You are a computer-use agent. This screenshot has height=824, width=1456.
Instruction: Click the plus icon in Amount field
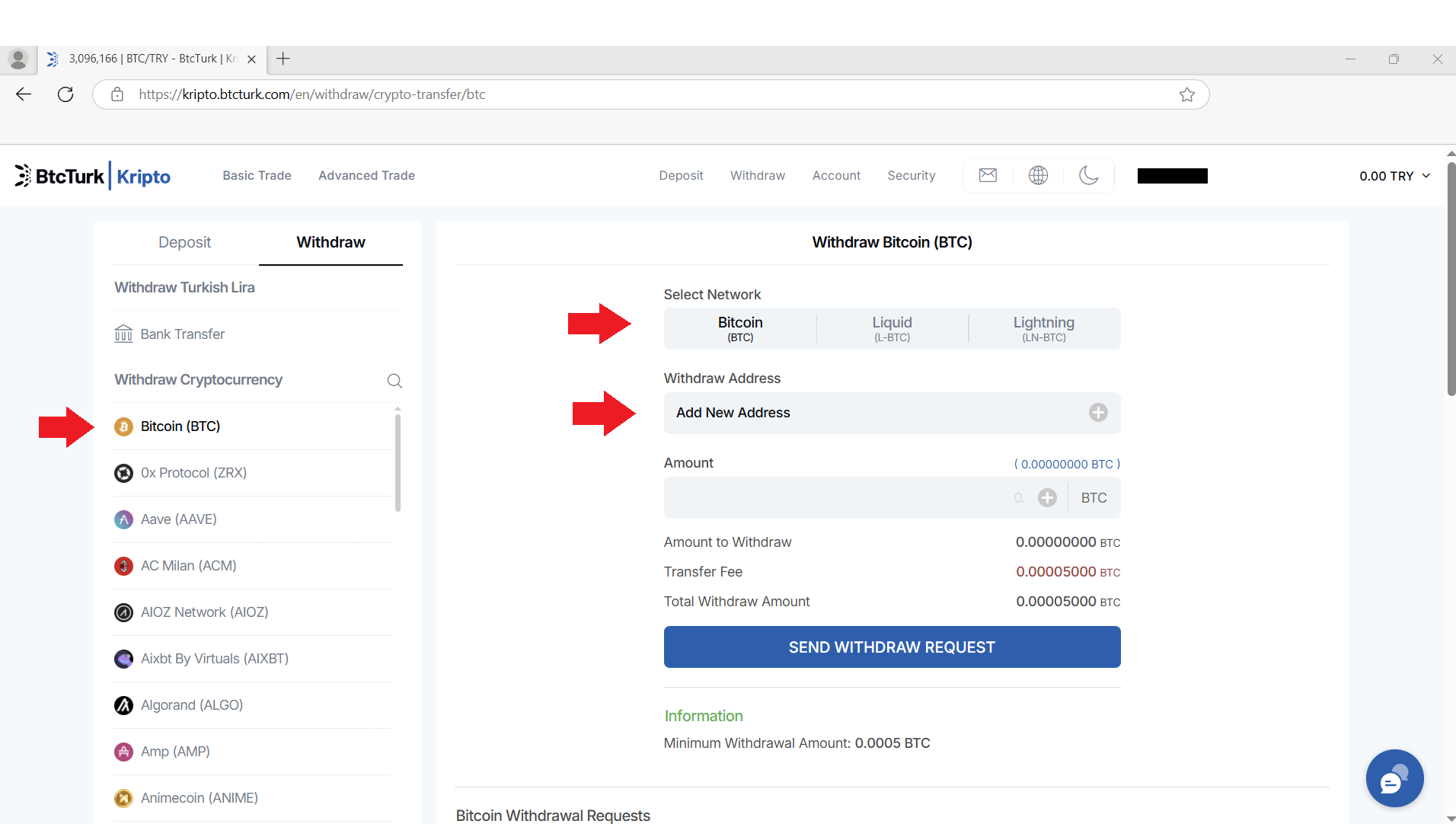pyautogui.click(x=1047, y=498)
